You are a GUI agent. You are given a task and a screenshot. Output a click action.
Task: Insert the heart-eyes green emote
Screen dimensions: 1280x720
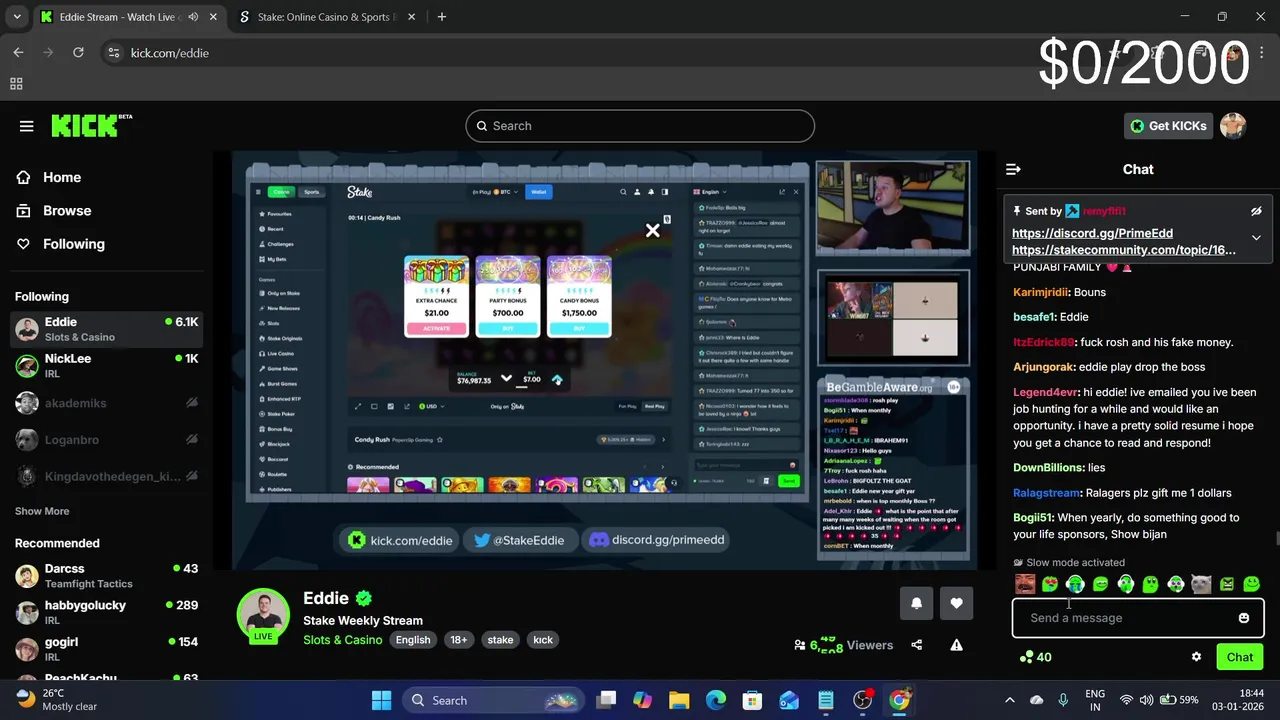pos(1050,584)
